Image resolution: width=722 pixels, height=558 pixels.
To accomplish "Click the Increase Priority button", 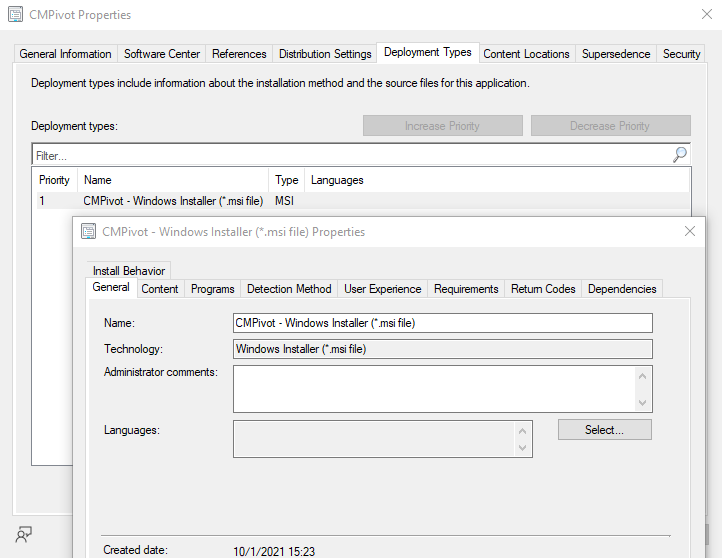I will coord(442,126).
